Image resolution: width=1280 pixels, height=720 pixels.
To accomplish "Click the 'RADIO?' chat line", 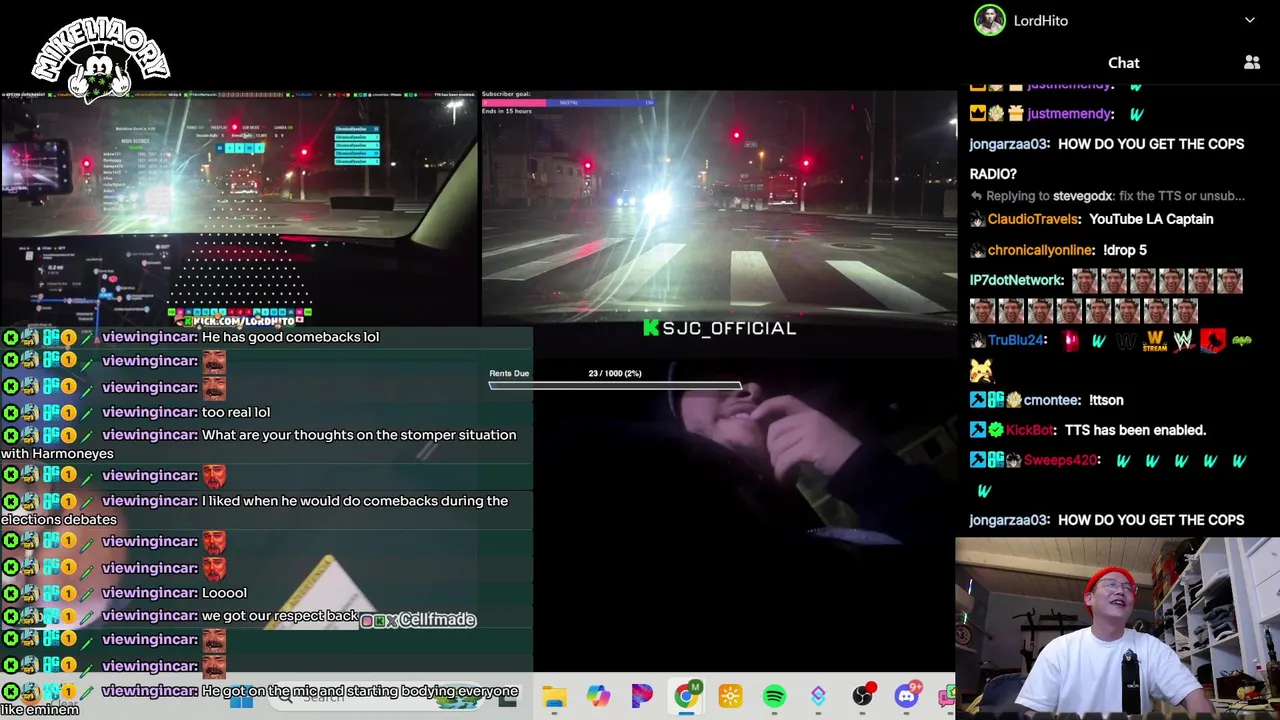I will tap(993, 174).
